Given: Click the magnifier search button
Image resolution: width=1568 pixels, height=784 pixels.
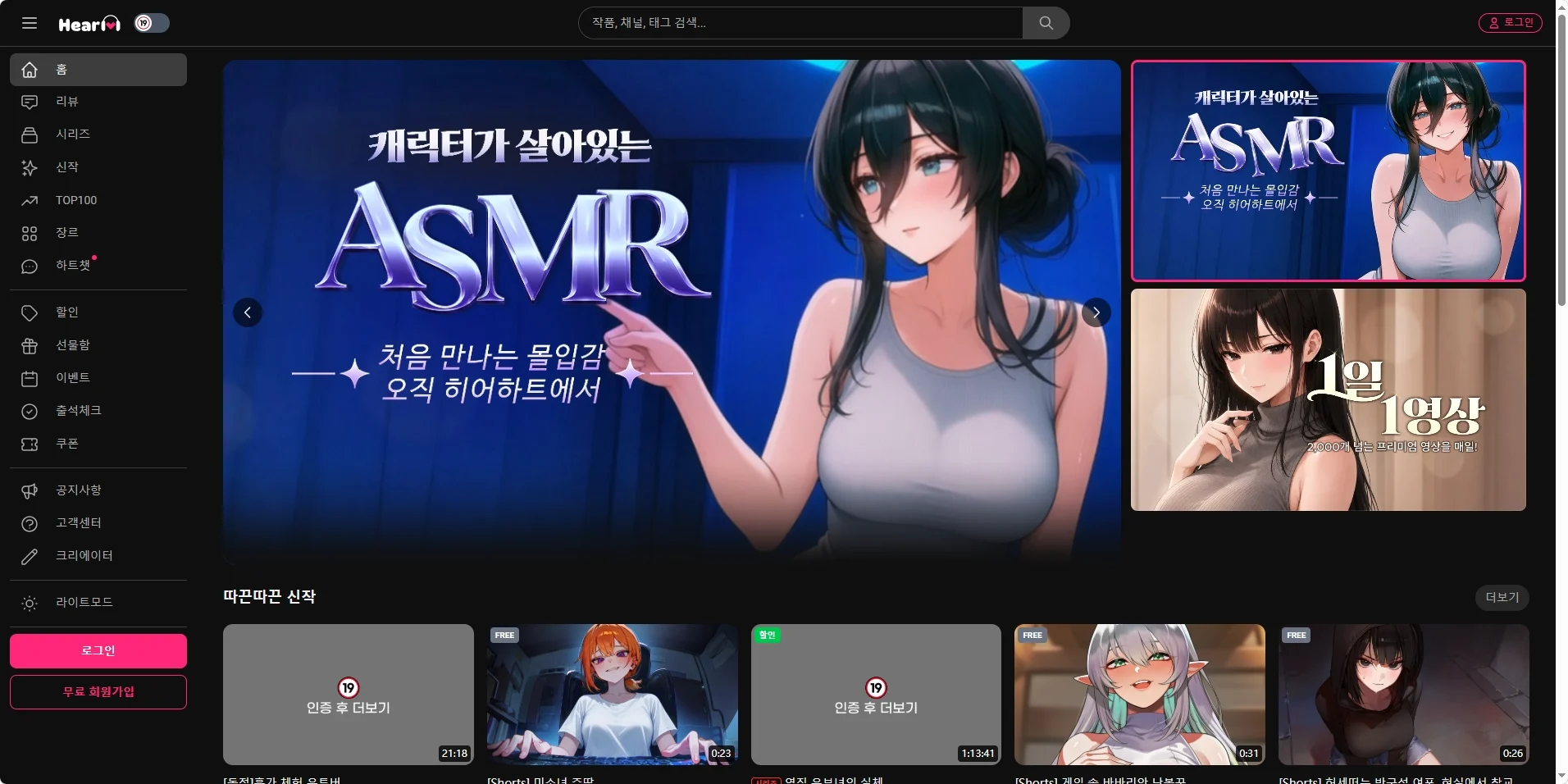Looking at the screenshot, I should click(x=1046, y=23).
